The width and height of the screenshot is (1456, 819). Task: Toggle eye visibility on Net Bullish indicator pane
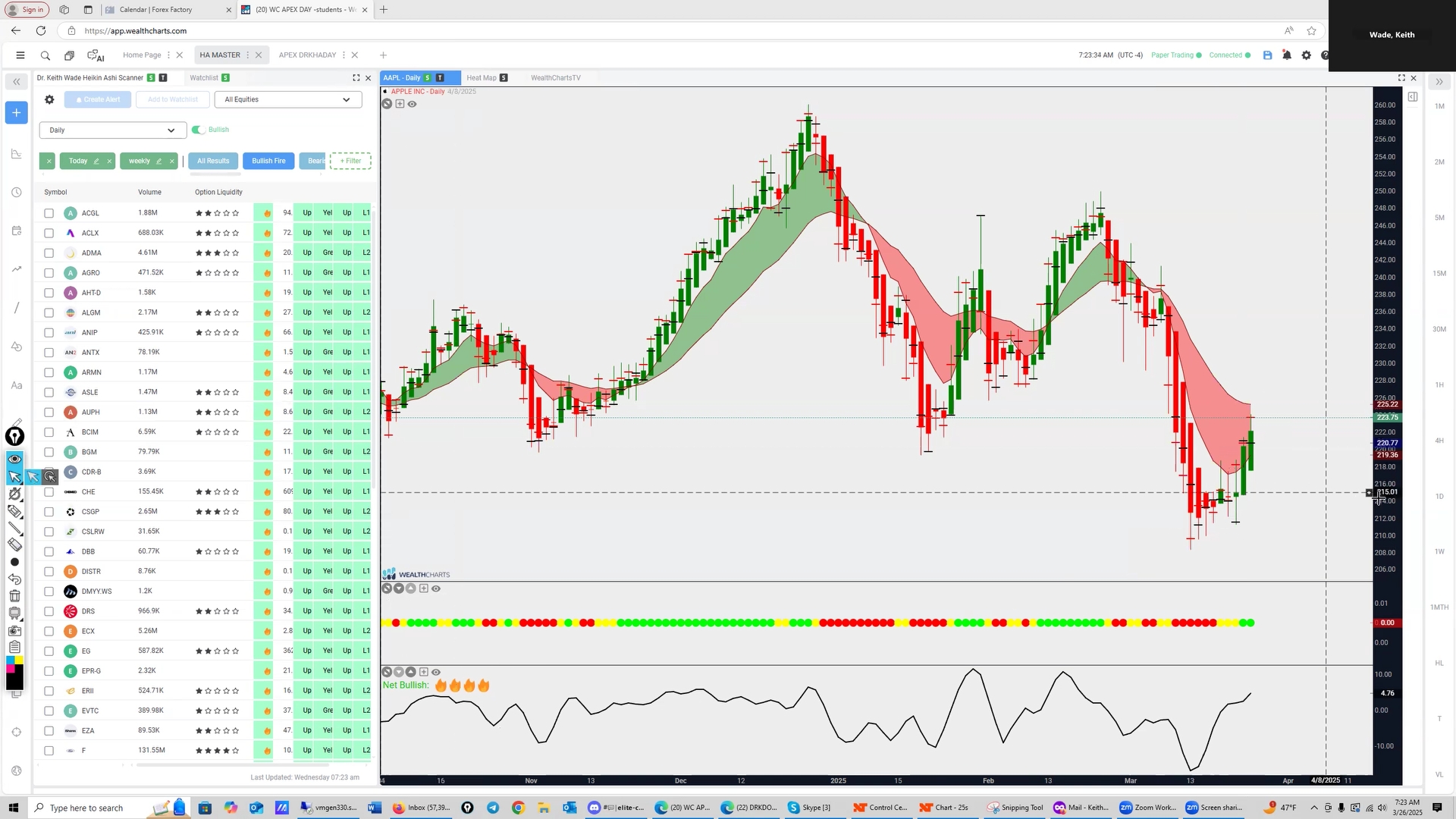pos(436,672)
